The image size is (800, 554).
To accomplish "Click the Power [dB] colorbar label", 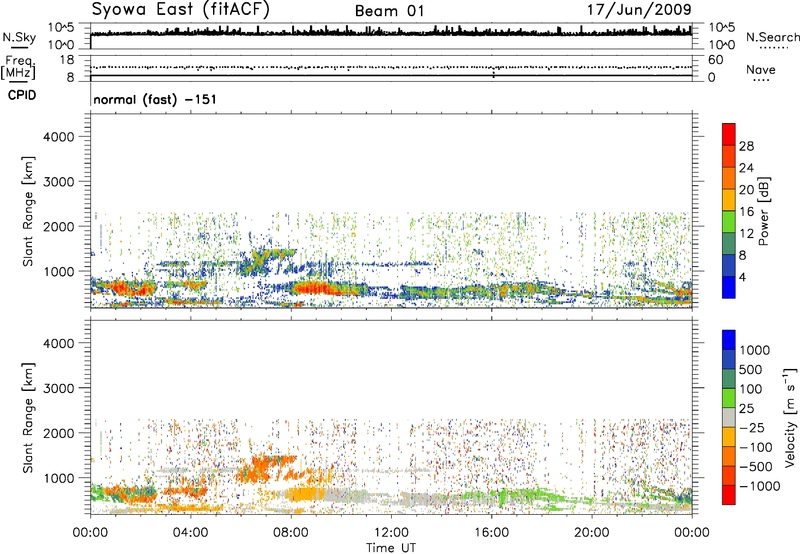I will point(764,211).
